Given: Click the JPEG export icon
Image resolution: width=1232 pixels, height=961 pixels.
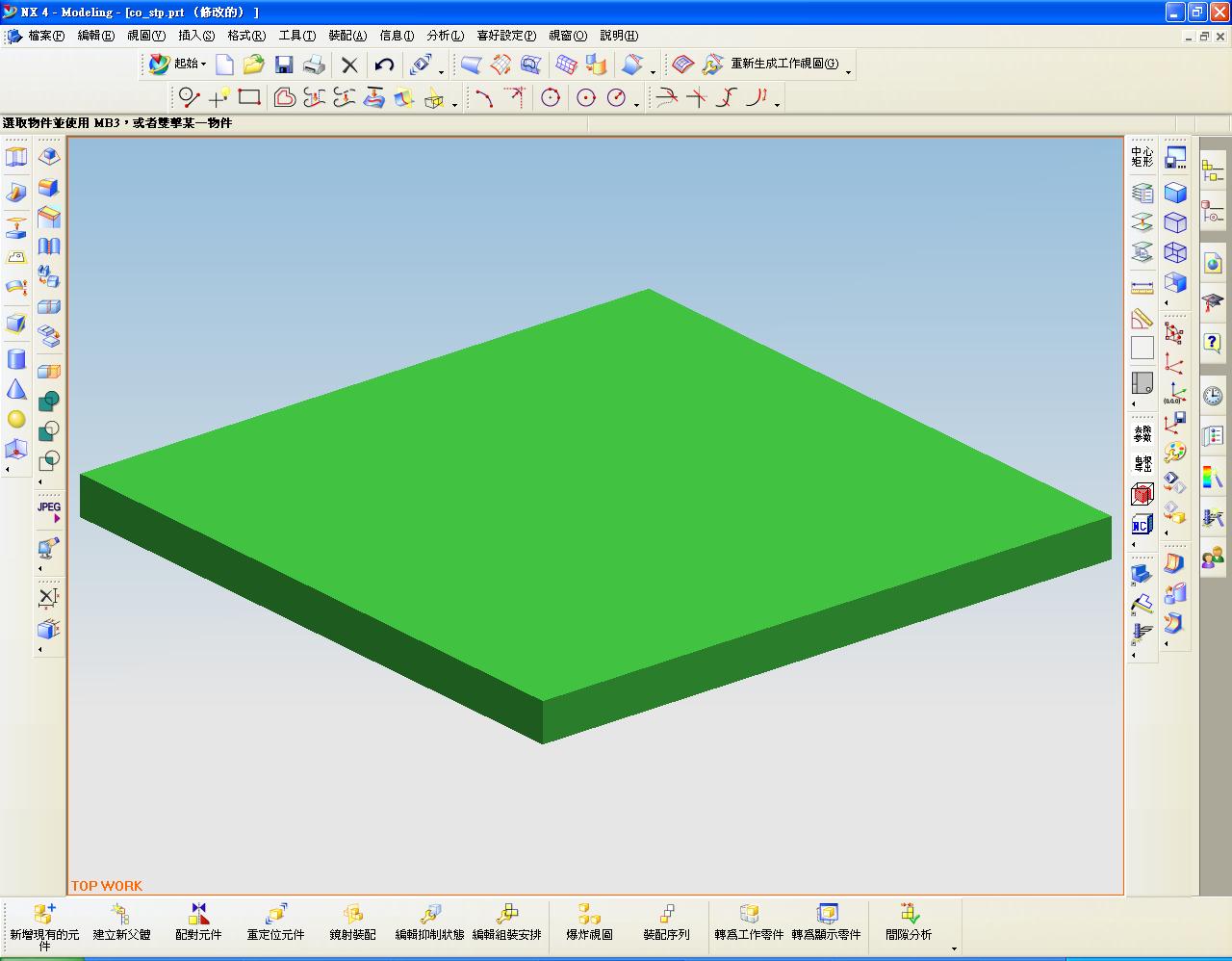Looking at the screenshot, I should (x=49, y=510).
